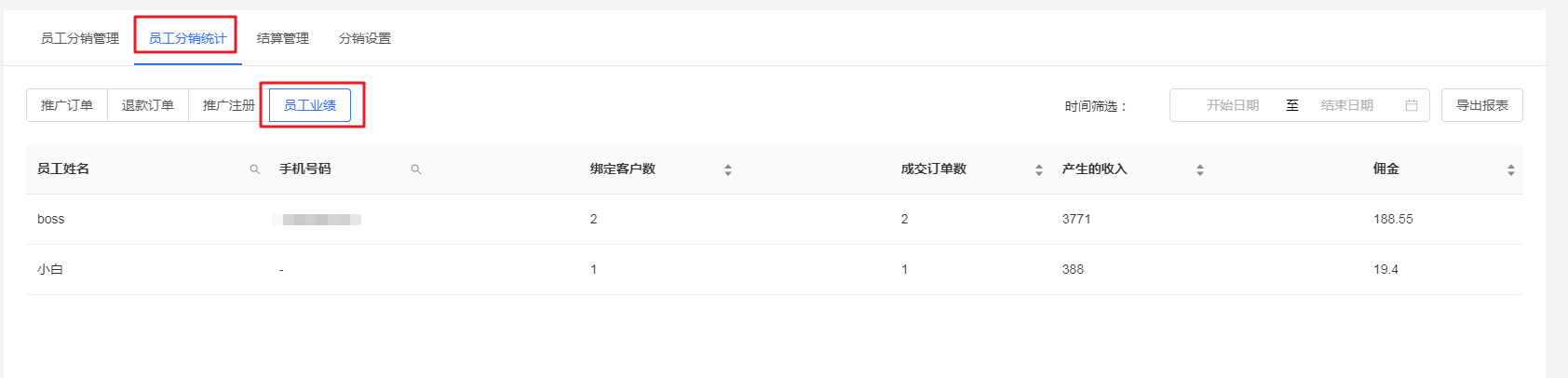Switch to the 分销设置 tab
Screen dimensions: 1568x378
[x=365, y=38]
